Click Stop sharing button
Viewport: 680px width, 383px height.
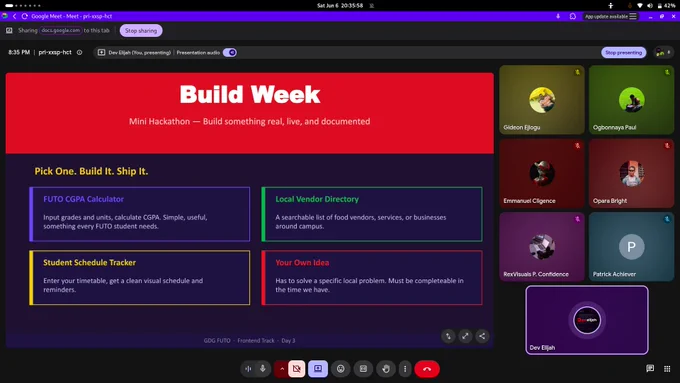coord(141,30)
